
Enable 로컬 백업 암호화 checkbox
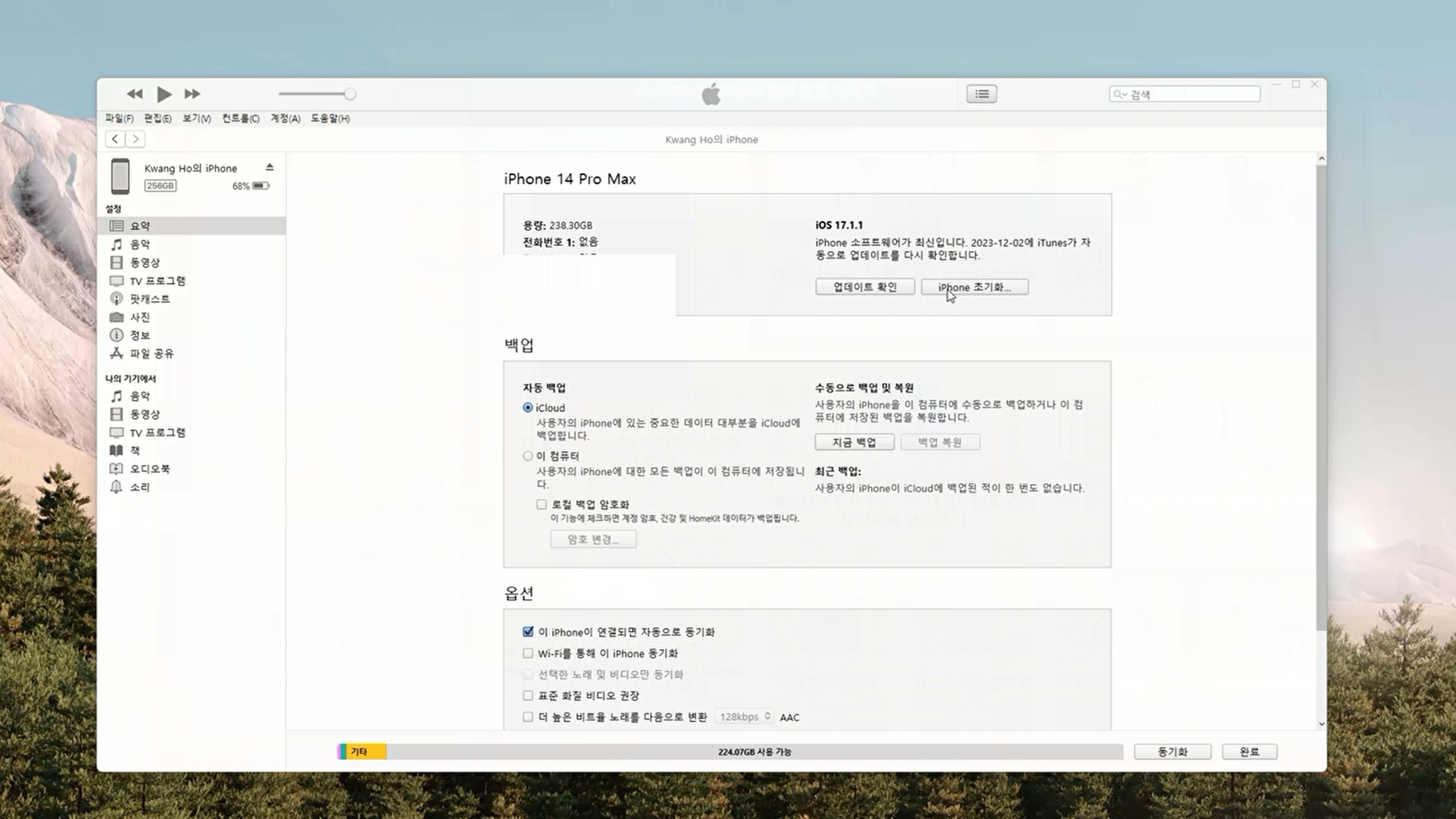click(x=541, y=504)
